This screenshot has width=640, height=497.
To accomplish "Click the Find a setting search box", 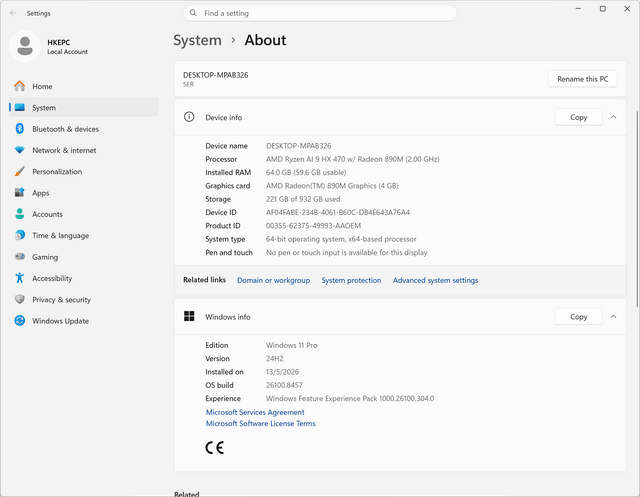I will coord(320,13).
